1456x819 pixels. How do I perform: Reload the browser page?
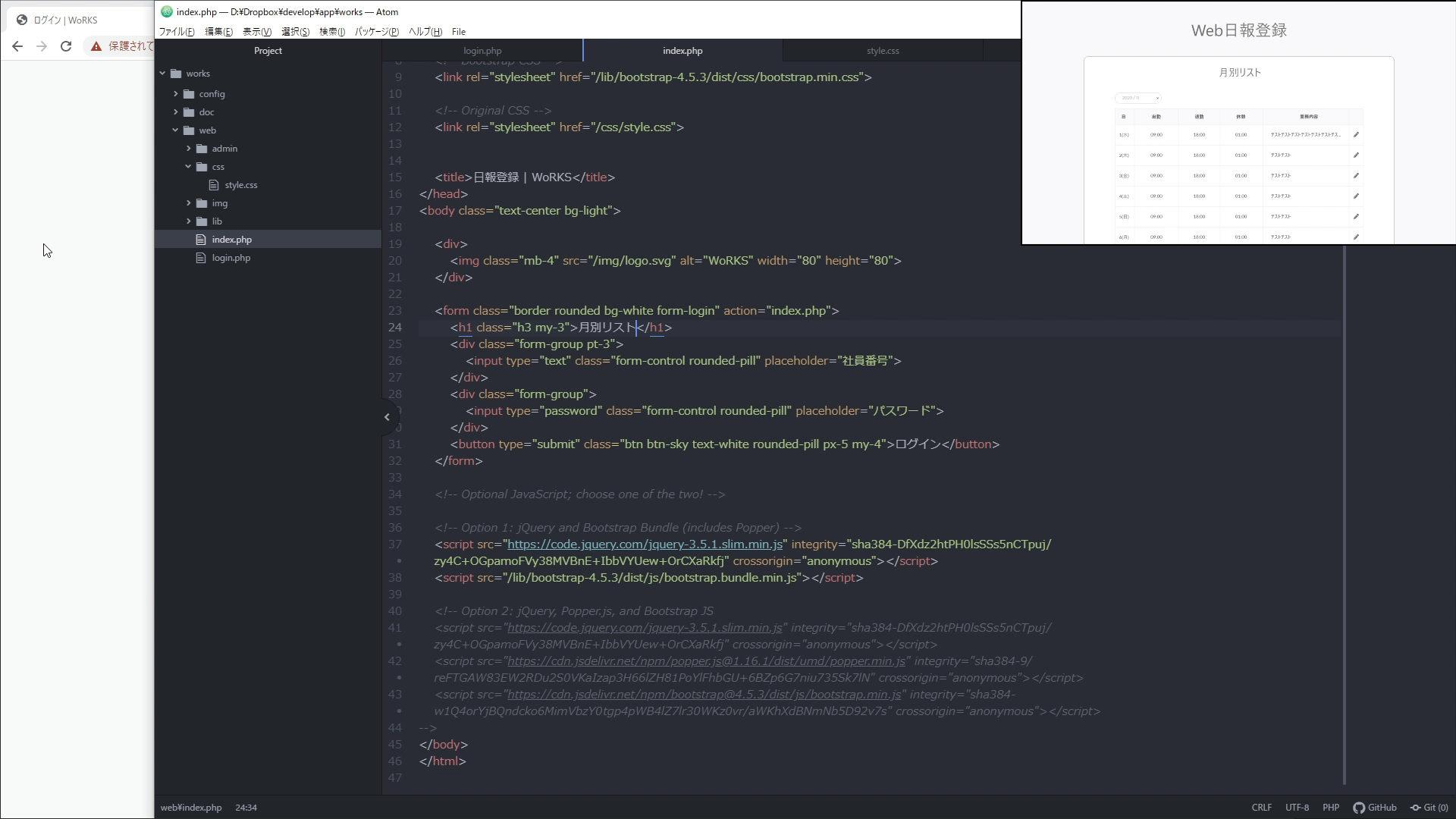(x=66, y=46)
